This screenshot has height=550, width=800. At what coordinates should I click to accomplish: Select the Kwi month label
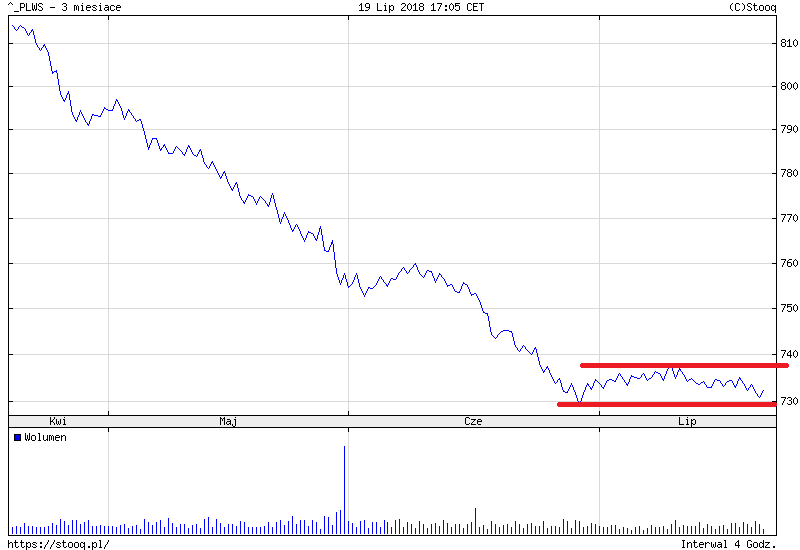point(58,422)
